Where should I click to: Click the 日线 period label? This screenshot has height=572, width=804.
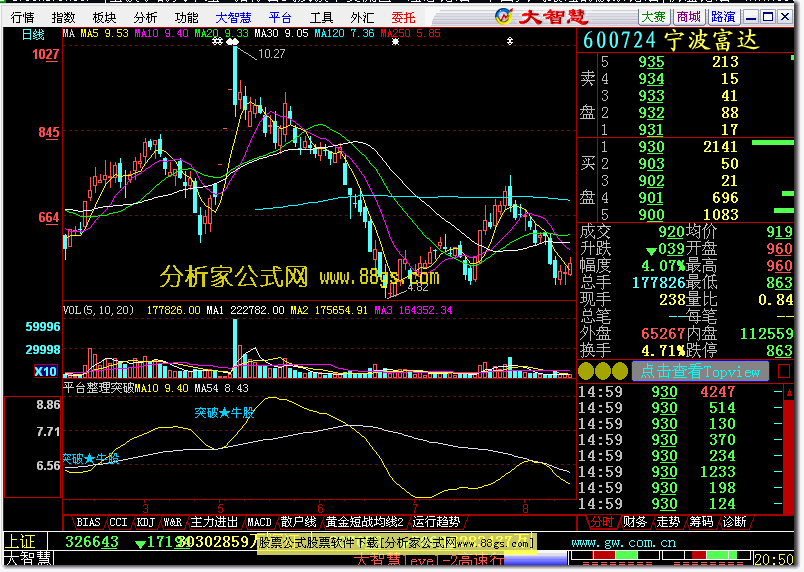[33, 35]
